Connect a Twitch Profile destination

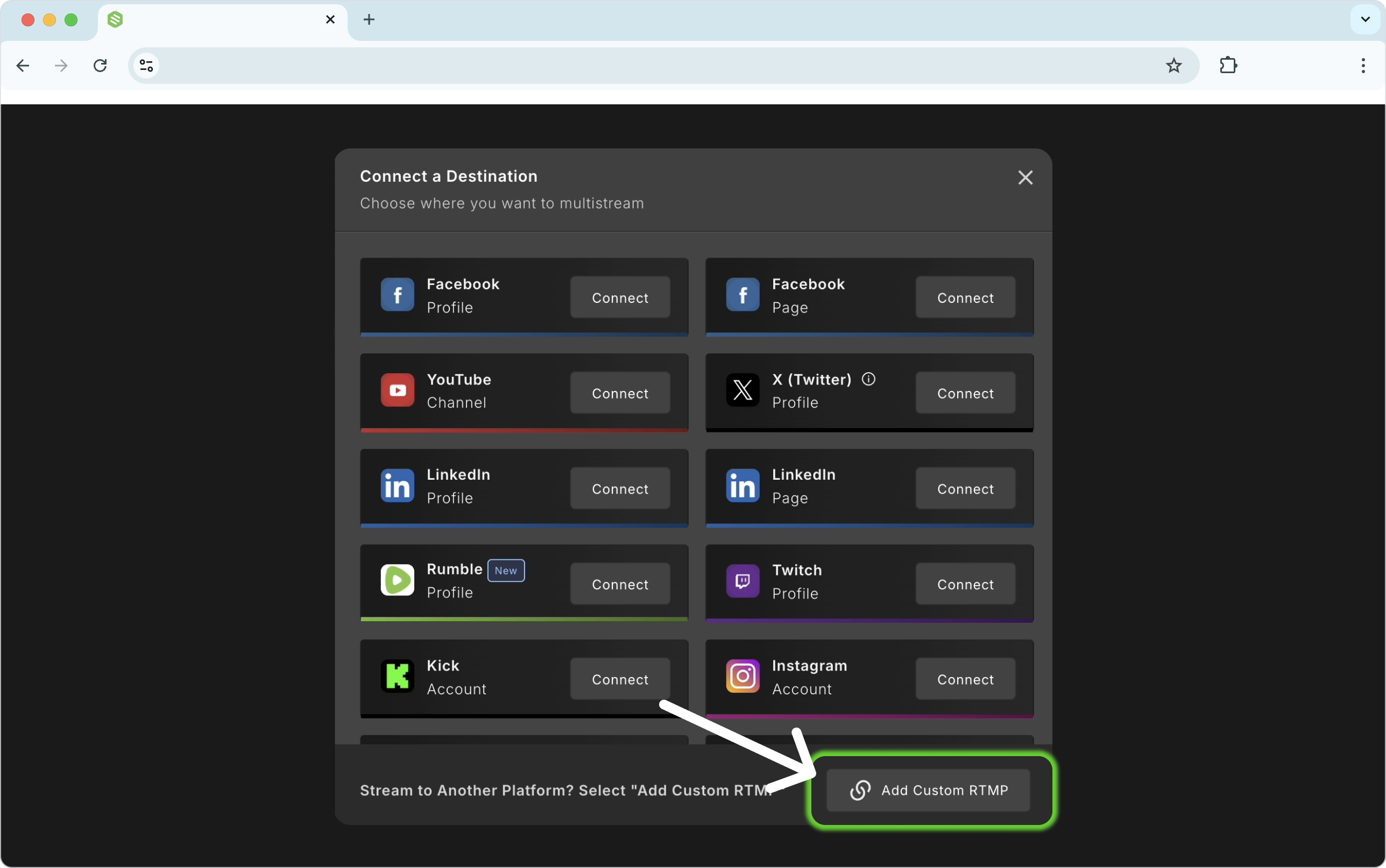click(x=965, y=584)
